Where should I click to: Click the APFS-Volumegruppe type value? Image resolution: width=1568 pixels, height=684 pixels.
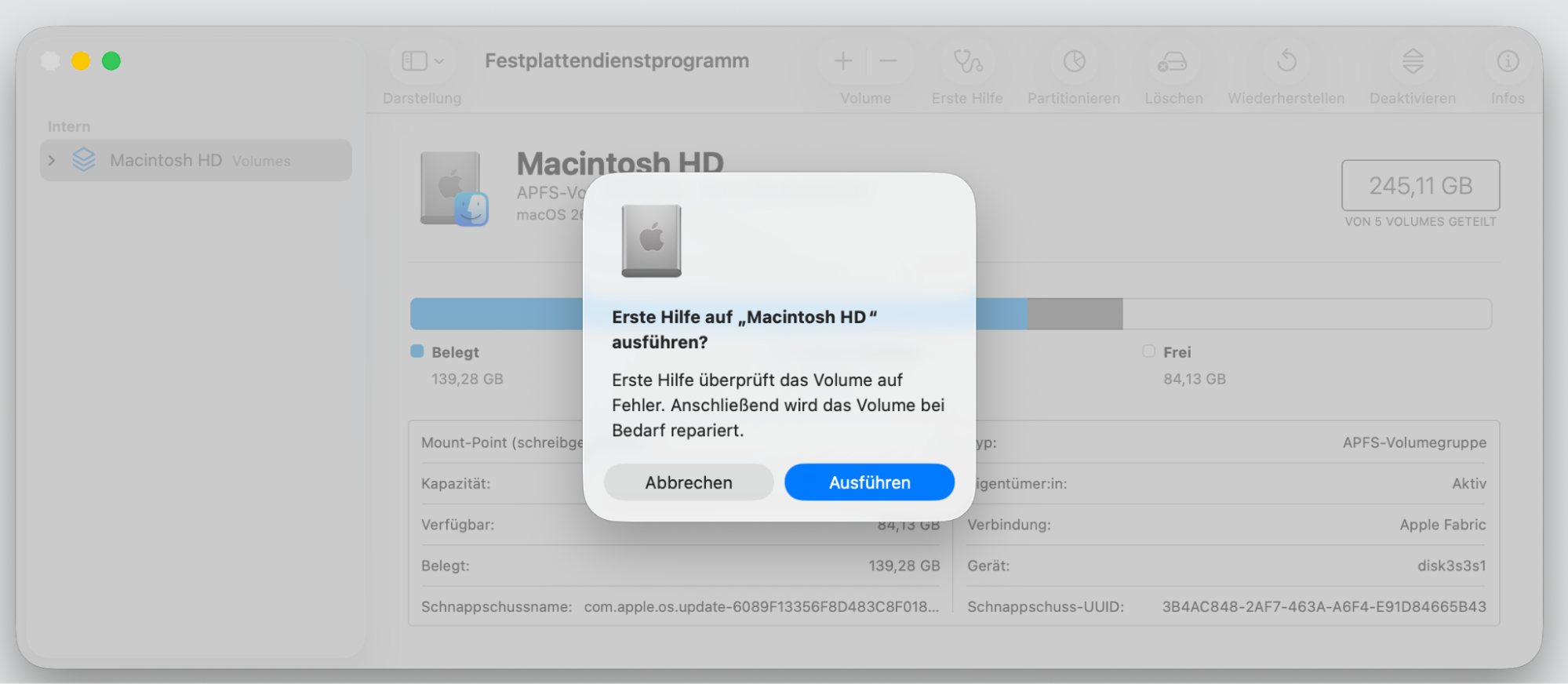pos(1414,442)
